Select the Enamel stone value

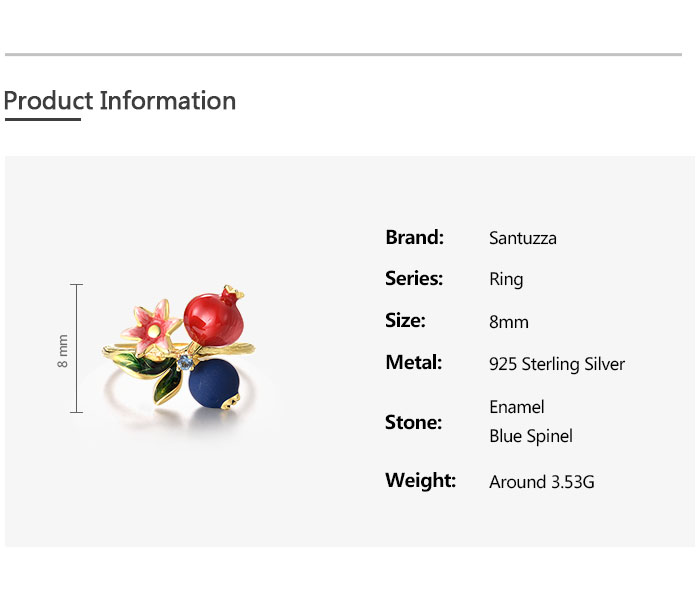(517, 407)
